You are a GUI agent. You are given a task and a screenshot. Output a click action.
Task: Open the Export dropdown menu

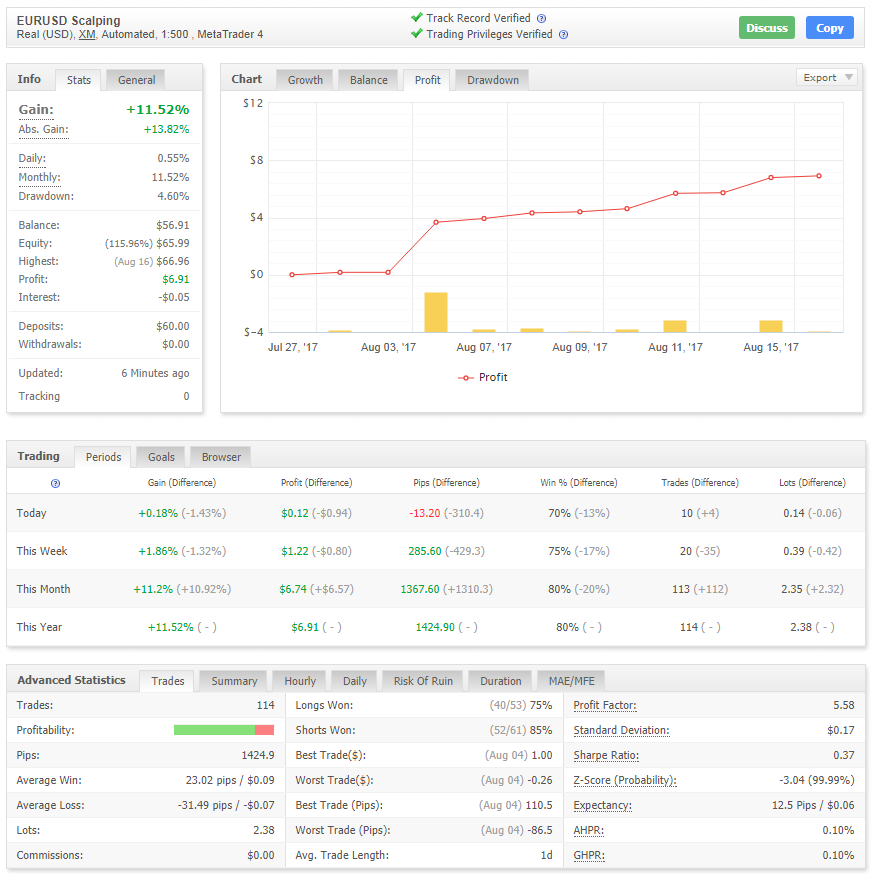(827, 77)
